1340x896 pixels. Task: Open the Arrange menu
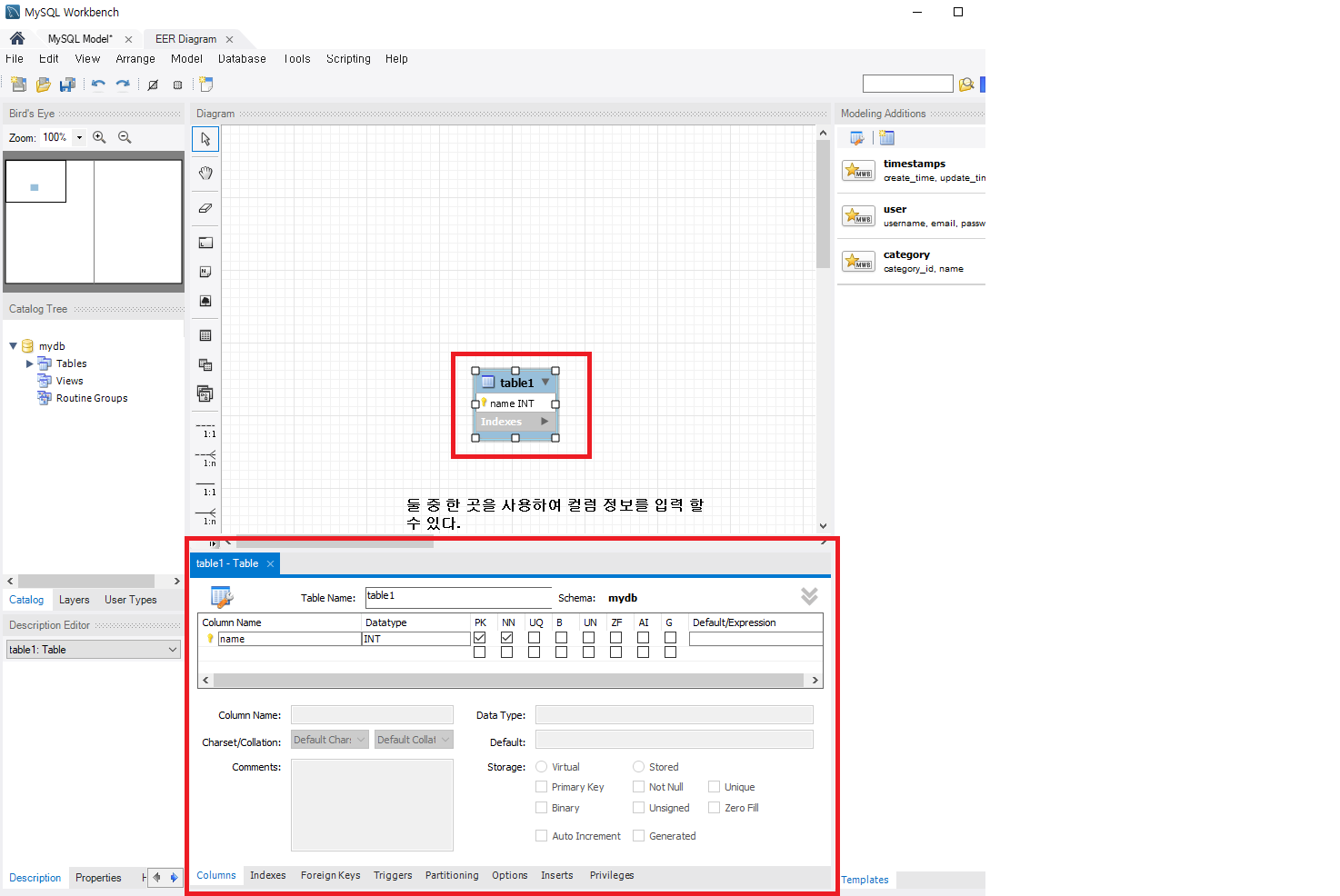point(135,59)
